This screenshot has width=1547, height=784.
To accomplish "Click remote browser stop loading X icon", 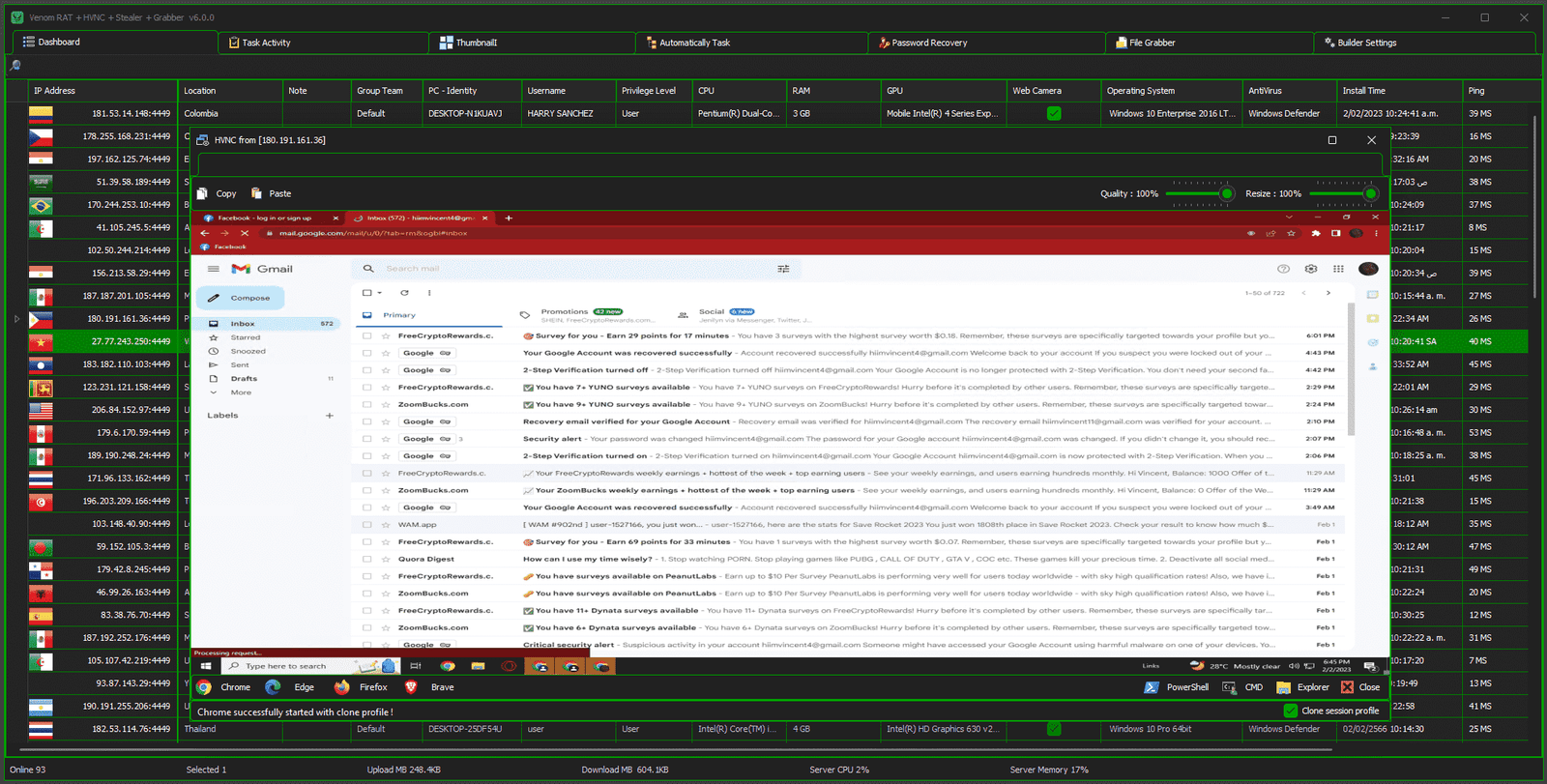I will pyautogui.click(x=245, y=233).
